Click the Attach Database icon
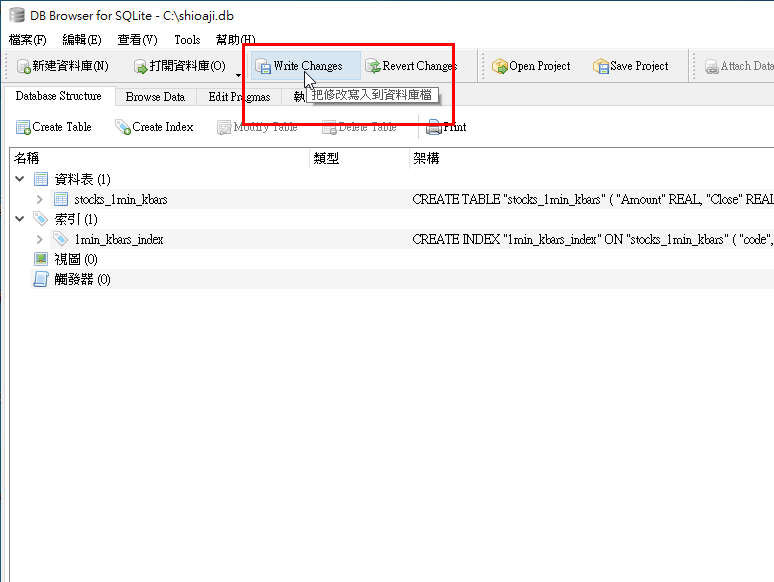Screen dimensions: 774x582 711,66
